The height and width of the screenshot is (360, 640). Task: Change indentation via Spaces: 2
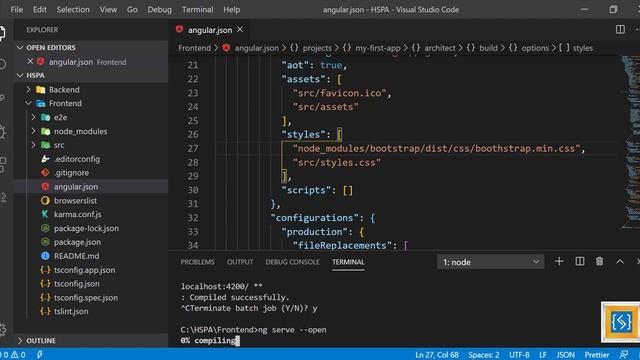click(484, 355)
